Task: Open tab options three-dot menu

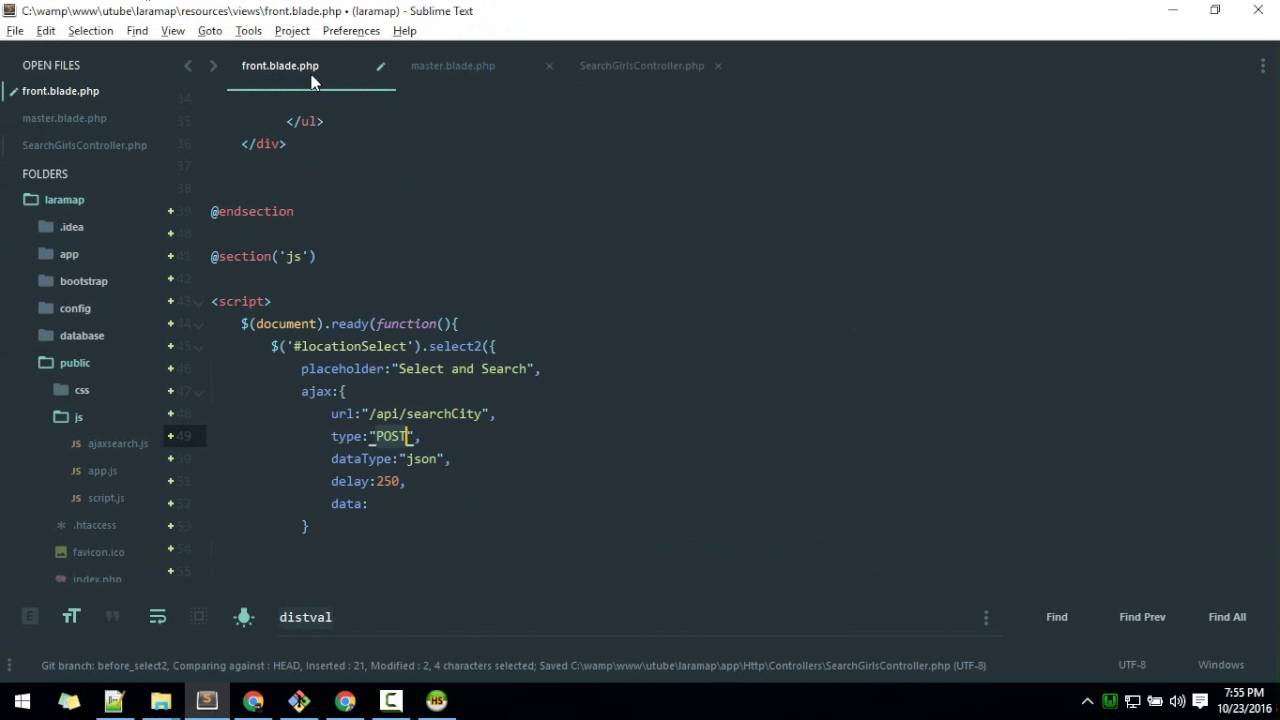Action: (x=1262, y=66)
